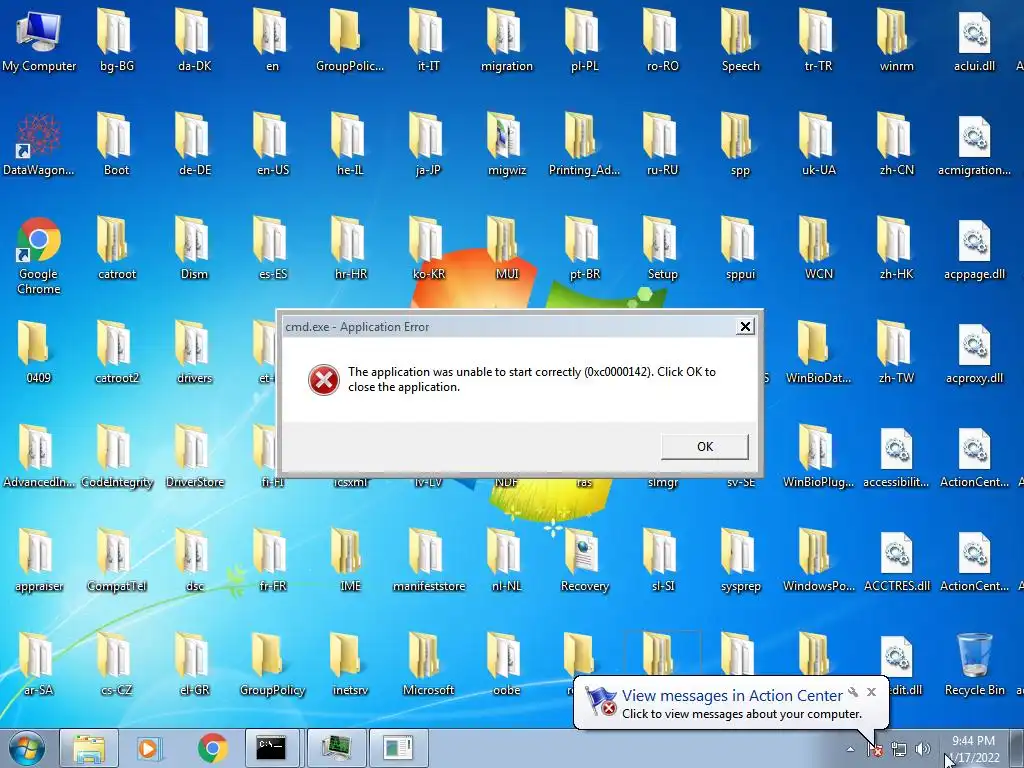Image resolution: width=1024 pixels, height=768 pixels.
Task: Open the Action Center balloon wrench options
Action: (x=852, y=692)
